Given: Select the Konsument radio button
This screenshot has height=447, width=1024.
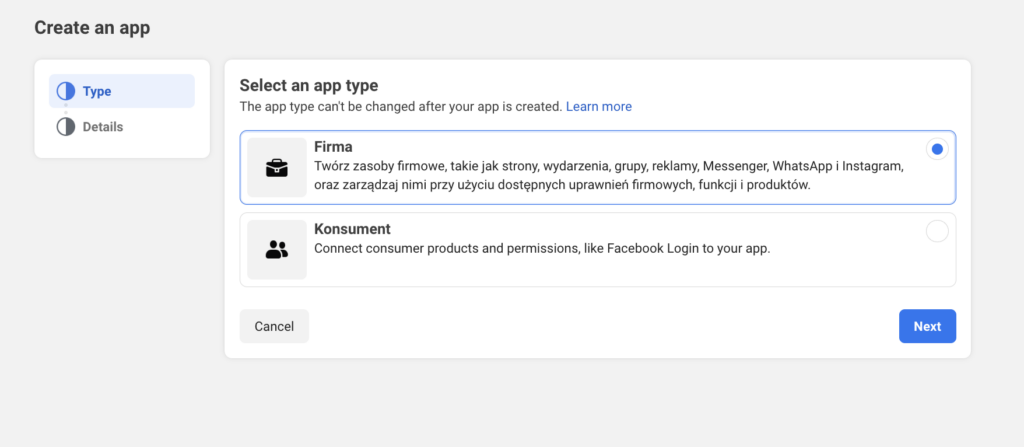Looking at the screenshot, I should point(936,231).
